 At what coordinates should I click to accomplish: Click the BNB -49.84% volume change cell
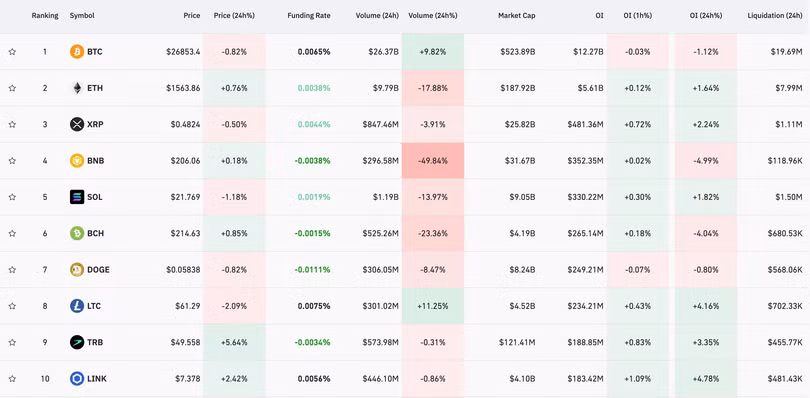(433, 161)
